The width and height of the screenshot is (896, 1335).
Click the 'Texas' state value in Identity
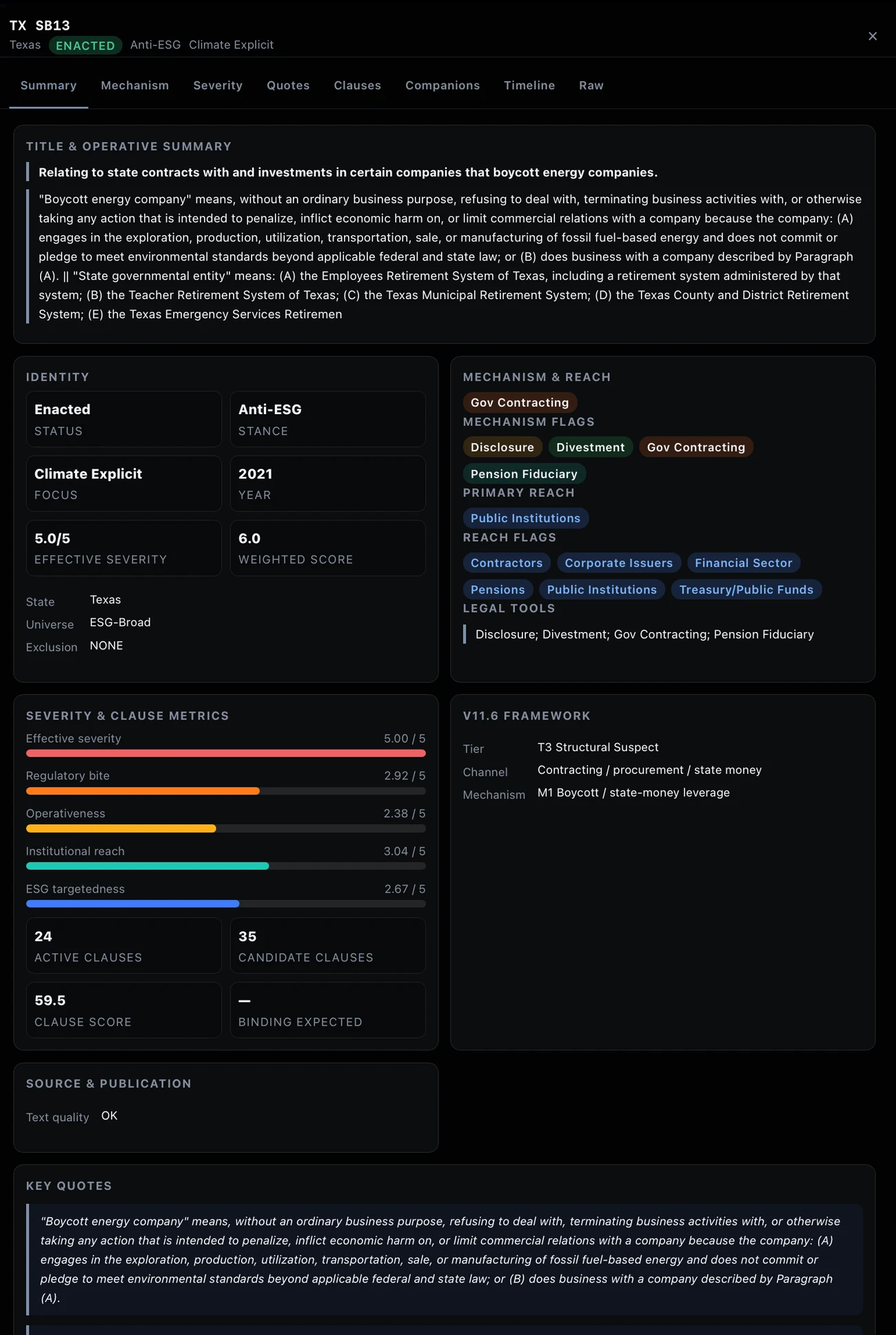(105, 600)
